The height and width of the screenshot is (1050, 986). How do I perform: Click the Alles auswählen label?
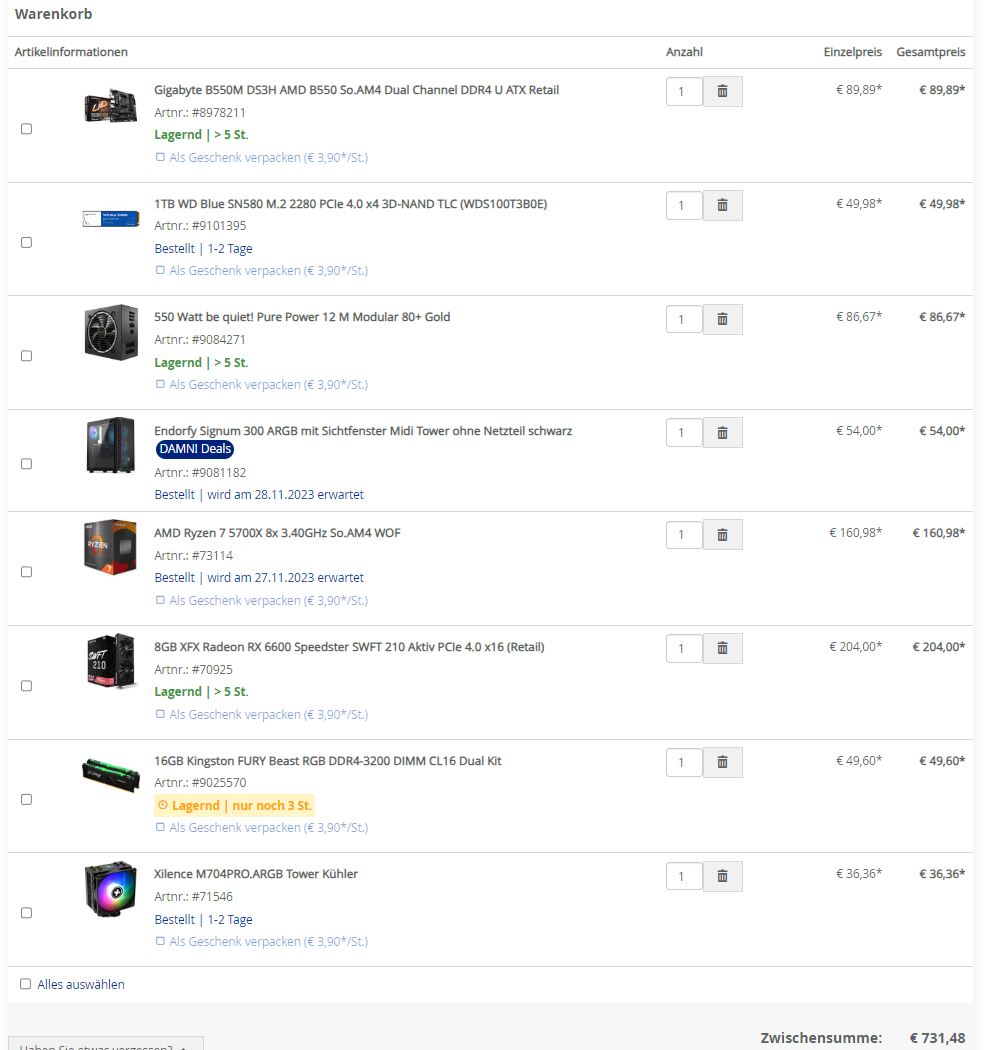pyautogui.click(x=81, y=984)
